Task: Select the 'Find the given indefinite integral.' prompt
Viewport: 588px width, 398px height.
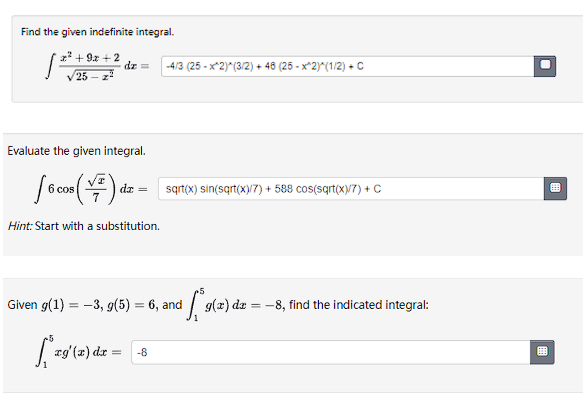Action: pos(98,32)
